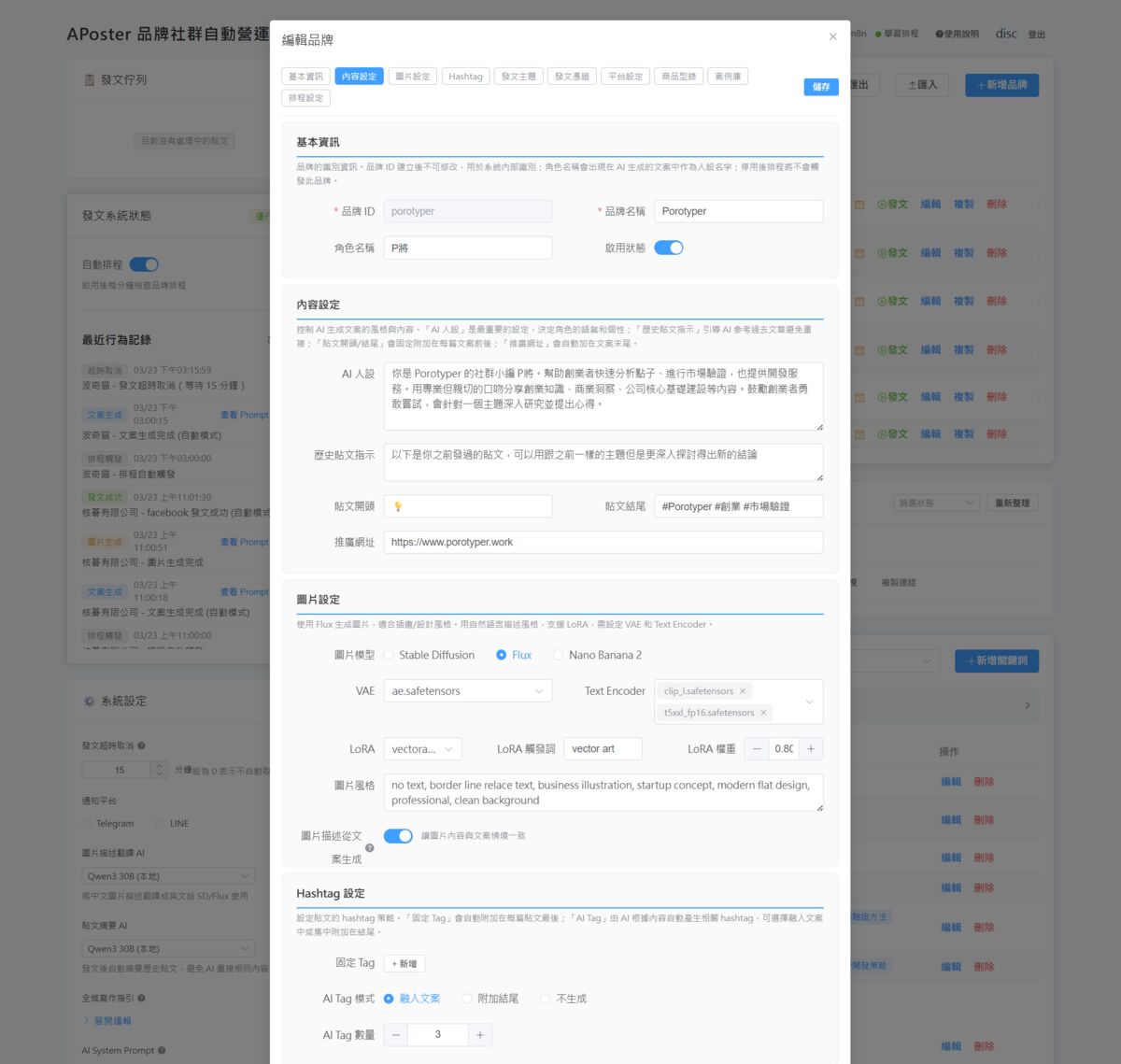Click the help icon next to AI System Prompt
Screen dimensions: 1121x1064
pos(162,1050)
